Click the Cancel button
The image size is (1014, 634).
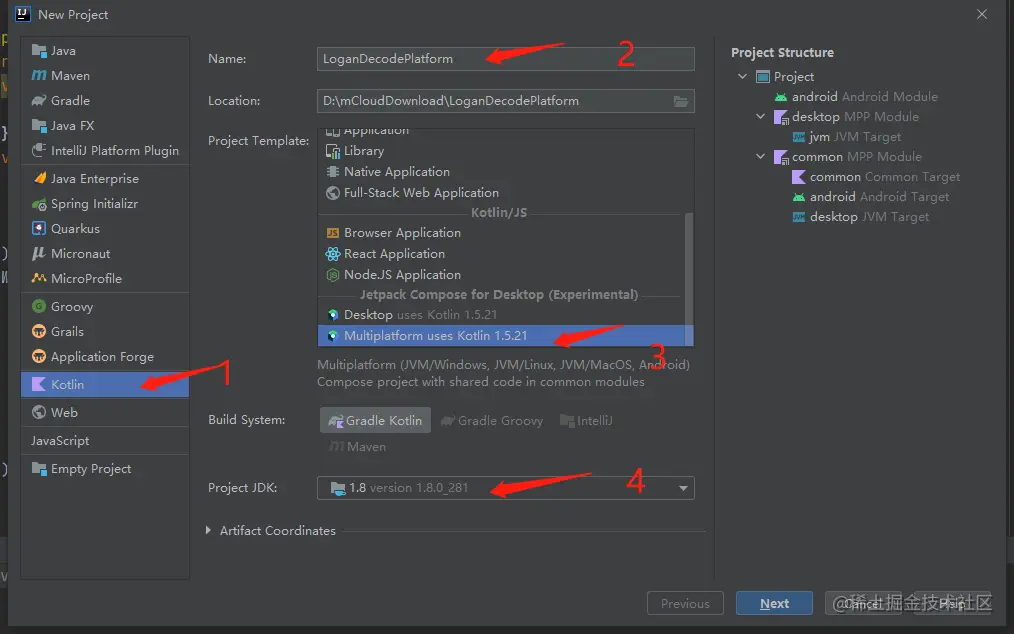coord(864,603)
